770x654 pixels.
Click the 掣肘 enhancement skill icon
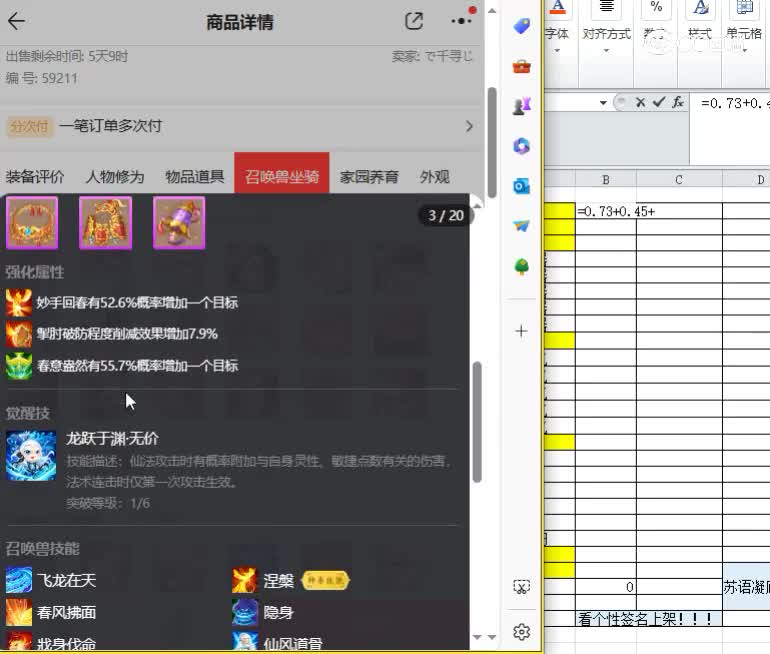[19, 334]
